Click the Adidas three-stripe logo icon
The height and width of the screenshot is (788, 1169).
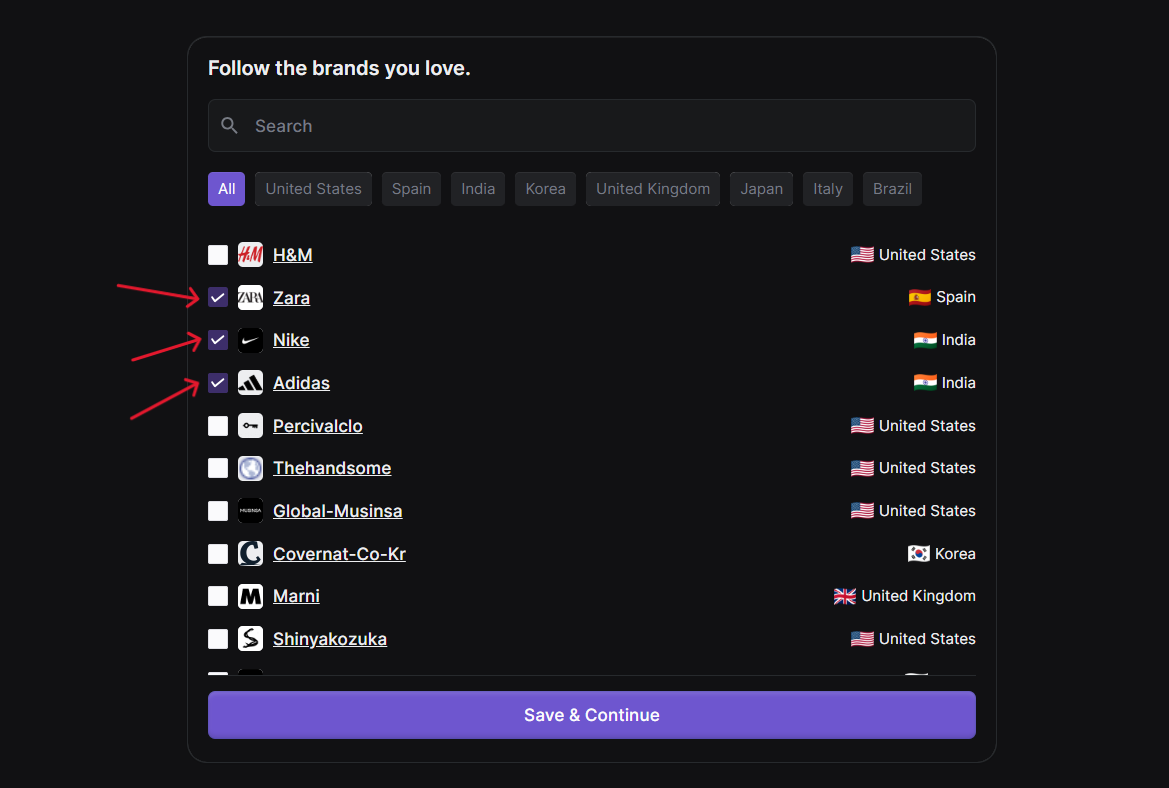[x=250, y=383]
